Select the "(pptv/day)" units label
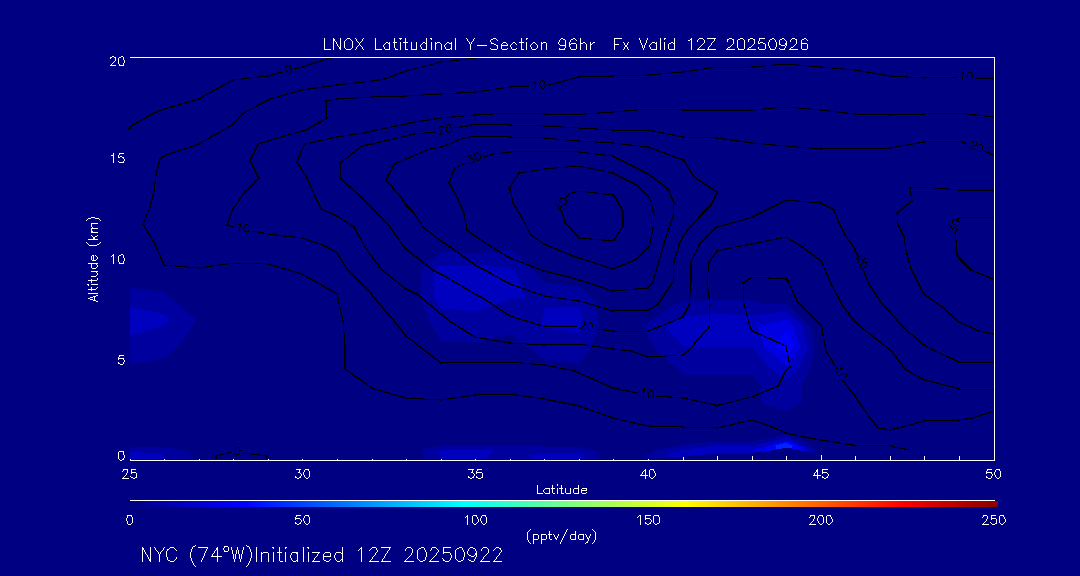 [x=561, y=536]
